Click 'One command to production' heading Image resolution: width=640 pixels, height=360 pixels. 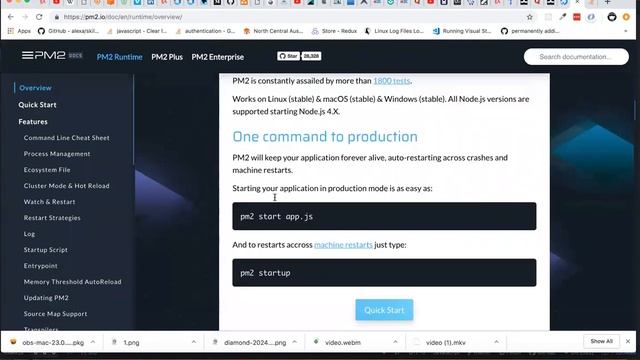point(325,137)
